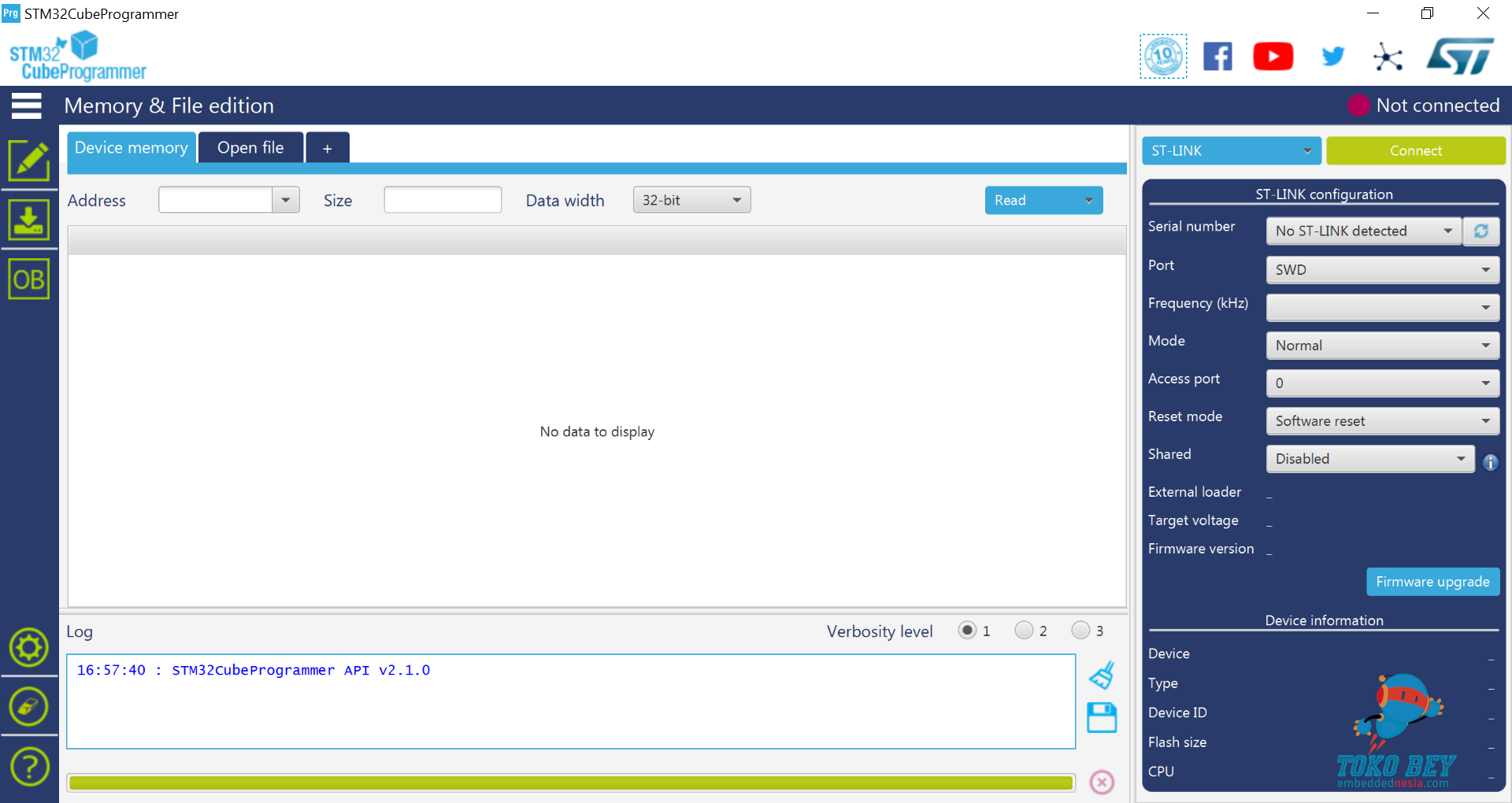
Task: Open the Mode Normal dropdown
Action: point(1383,345)
